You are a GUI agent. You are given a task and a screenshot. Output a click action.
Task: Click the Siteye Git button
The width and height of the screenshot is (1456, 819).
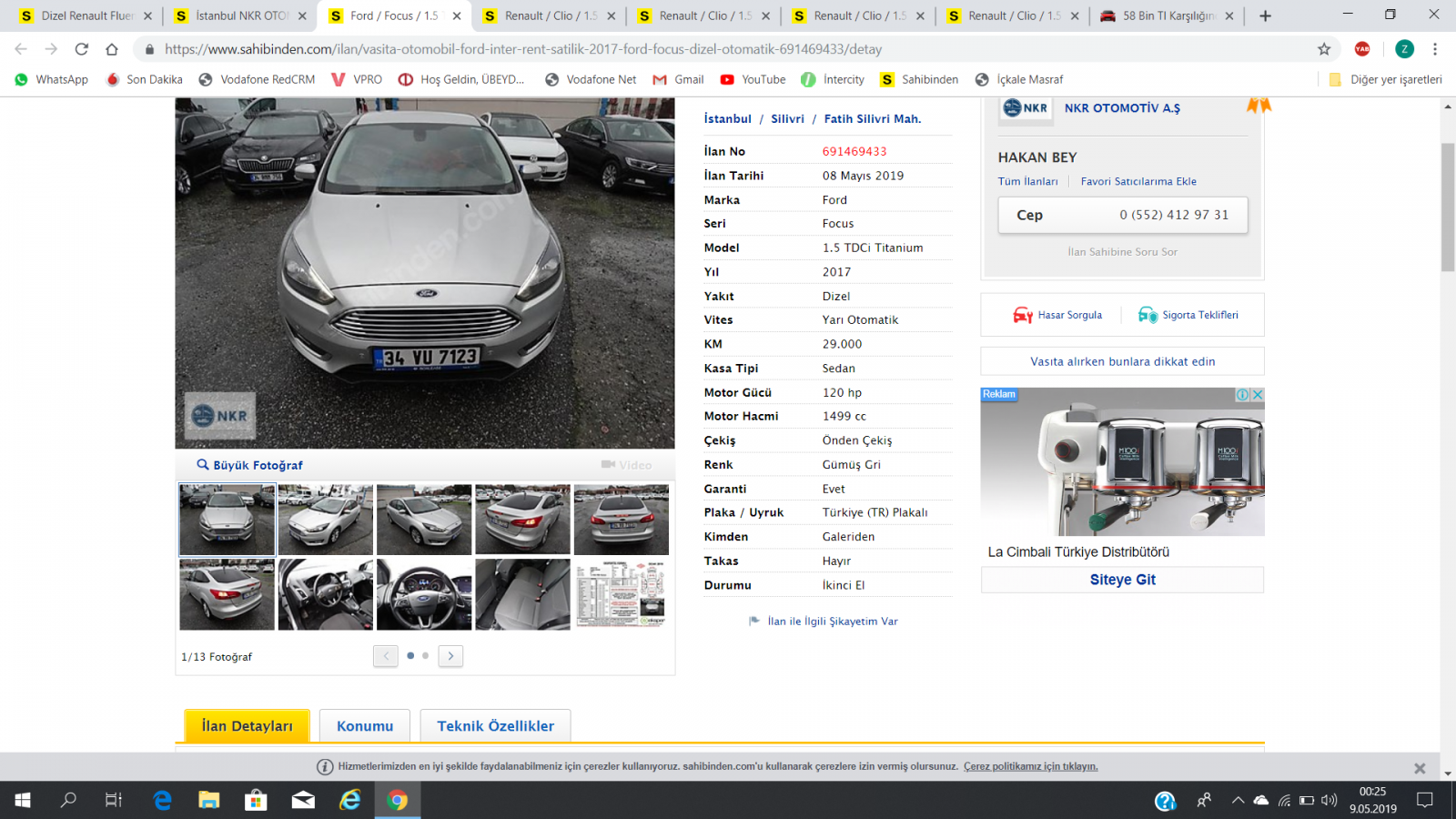(x=1122, y=580)
